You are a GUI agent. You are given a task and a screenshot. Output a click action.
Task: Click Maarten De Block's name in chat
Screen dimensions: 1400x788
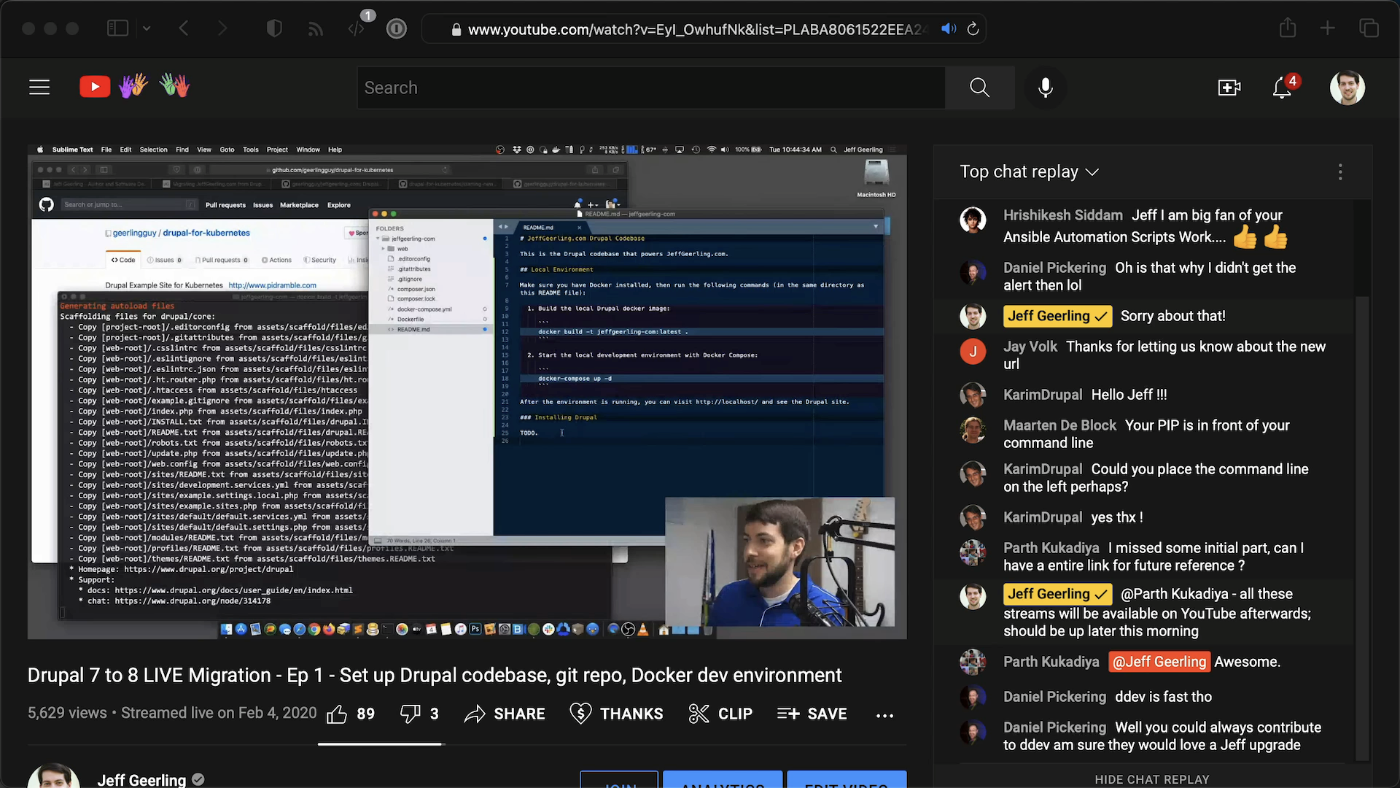click(x=1060, y=425)
